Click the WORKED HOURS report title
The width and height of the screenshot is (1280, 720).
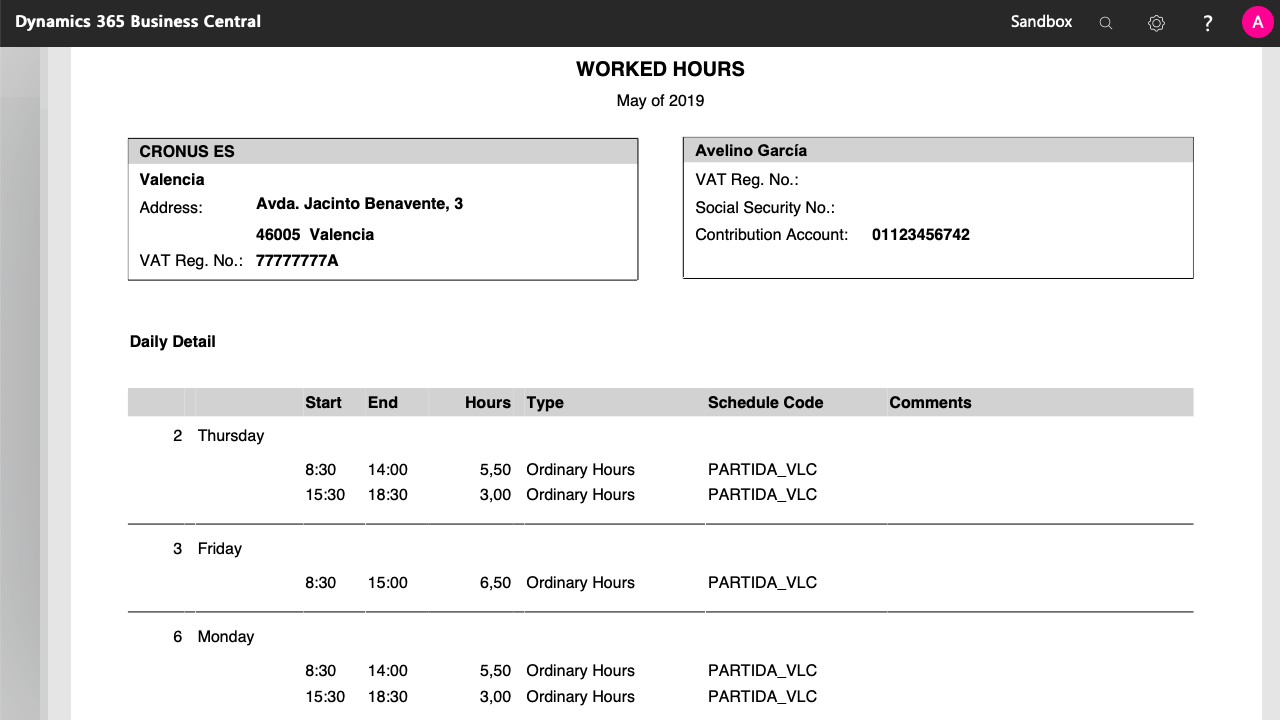(x=660, y=69)
